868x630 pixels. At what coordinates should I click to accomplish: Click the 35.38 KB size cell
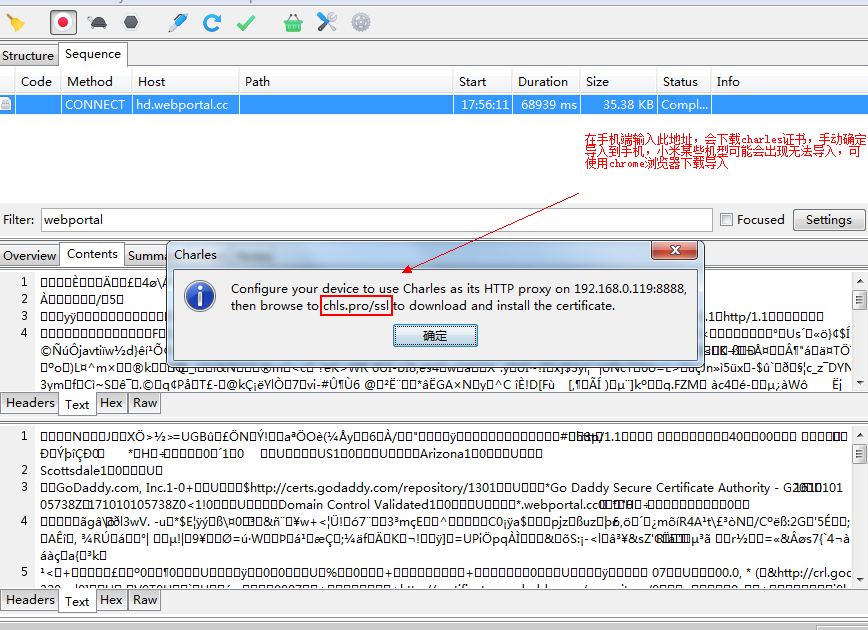click(x=619, y=105)
